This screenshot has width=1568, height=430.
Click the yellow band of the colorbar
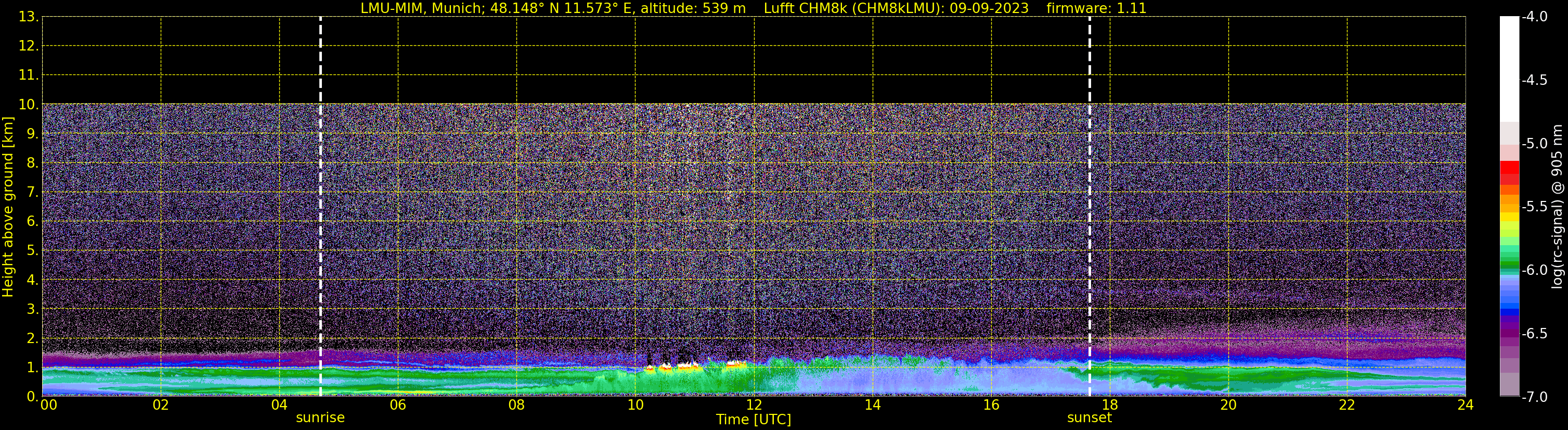pos(1510,217)
